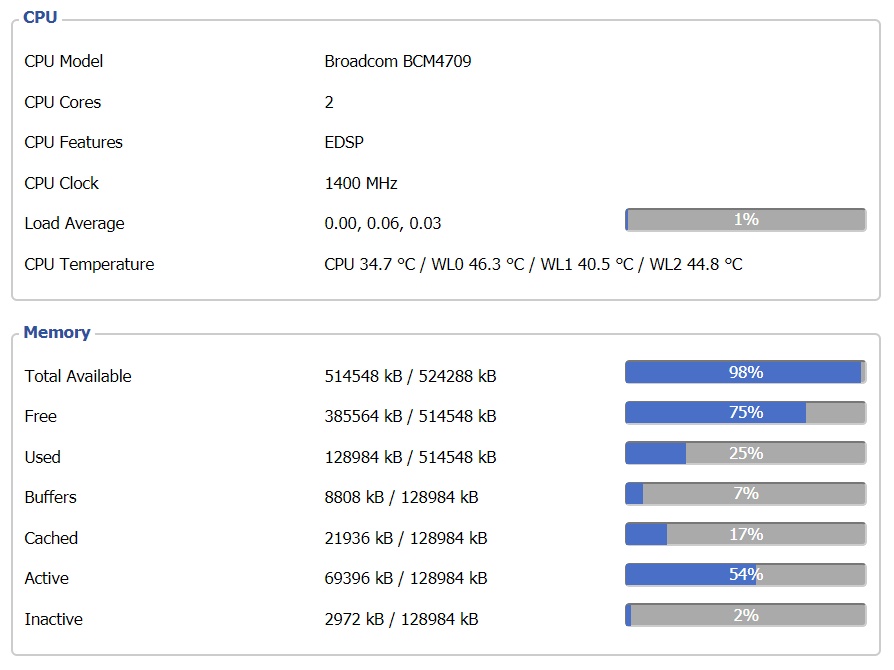
Task: Select 128984 kB / 514548 kB value
Action: pyautogui.click(x=411, y=457)
